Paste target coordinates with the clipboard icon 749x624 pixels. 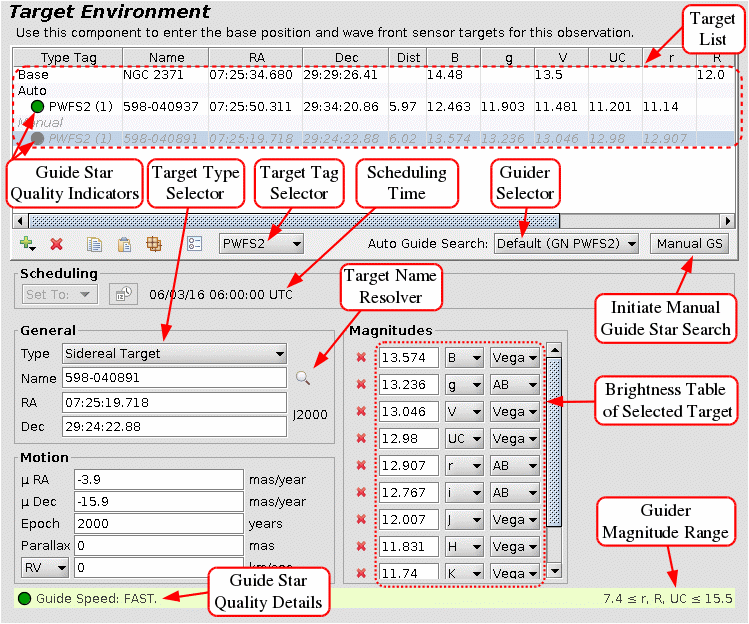(x=124, y=244)
